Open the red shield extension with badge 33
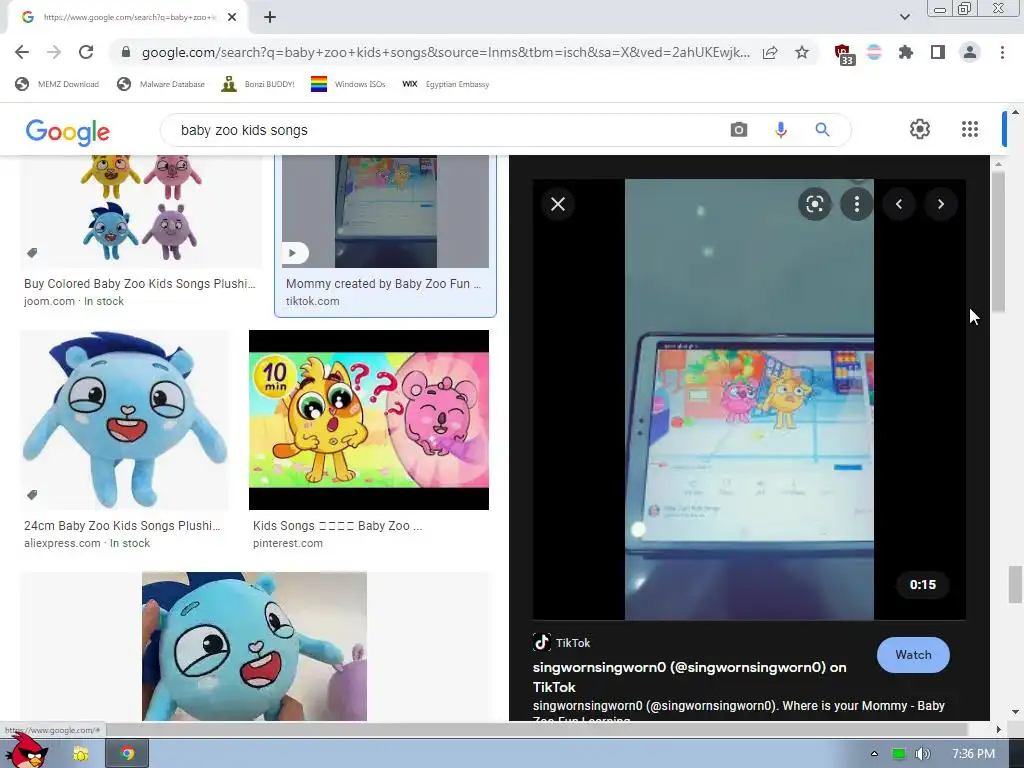Screen dimensions: 1024x768 tap(844, 54)
